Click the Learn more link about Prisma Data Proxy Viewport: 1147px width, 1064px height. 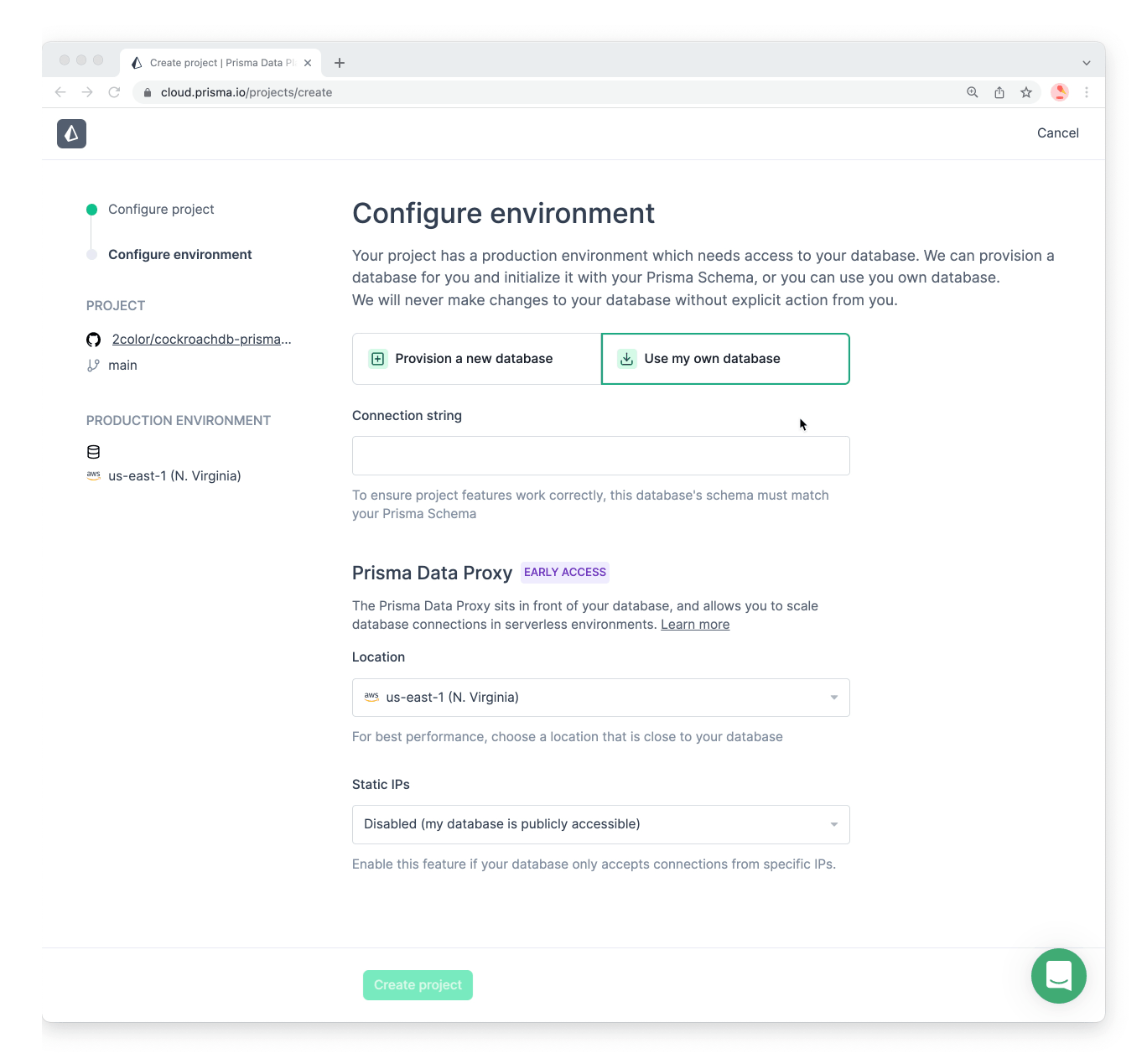pyautogui.click(x=694, y=624)
